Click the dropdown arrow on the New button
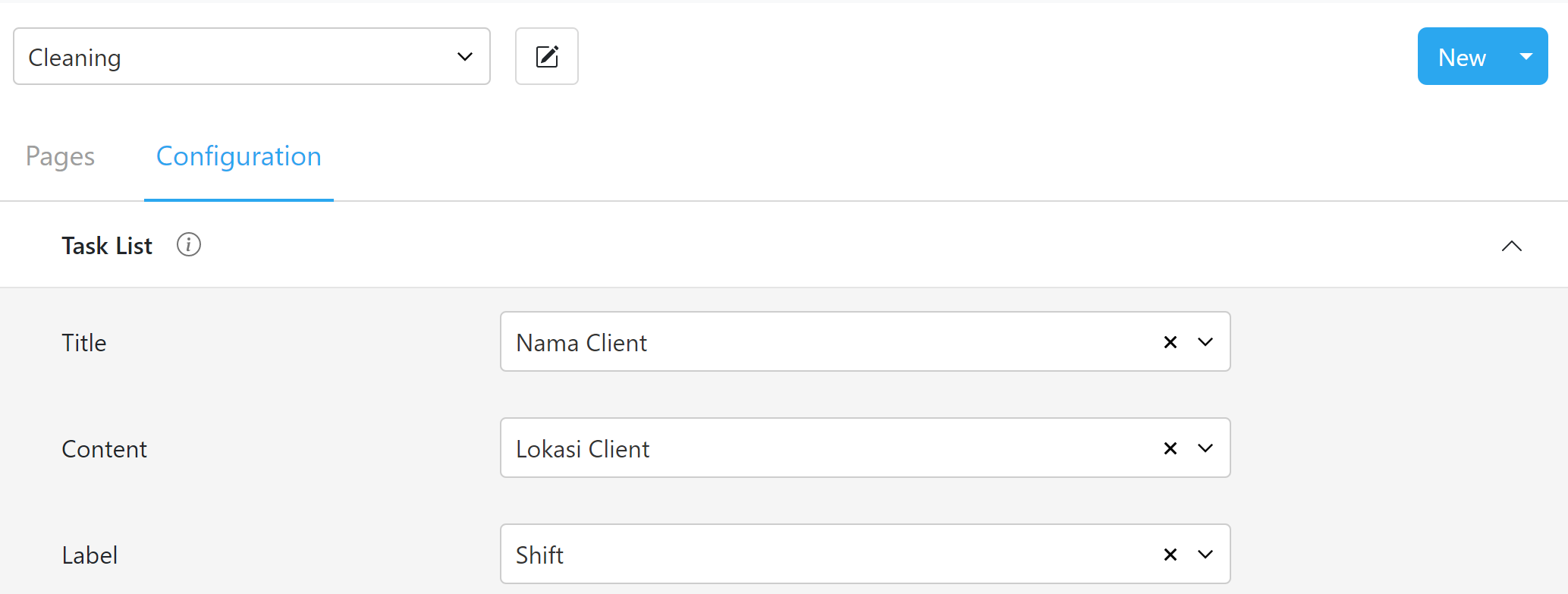The height and width of the screenshot is (594, 1568). coord(1526,56)
